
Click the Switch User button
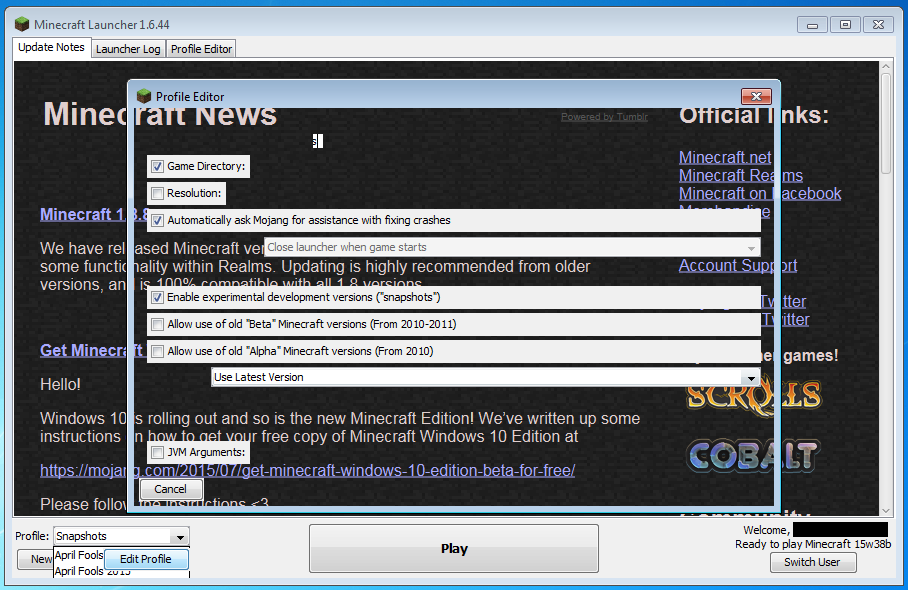[x=812, y=562]
